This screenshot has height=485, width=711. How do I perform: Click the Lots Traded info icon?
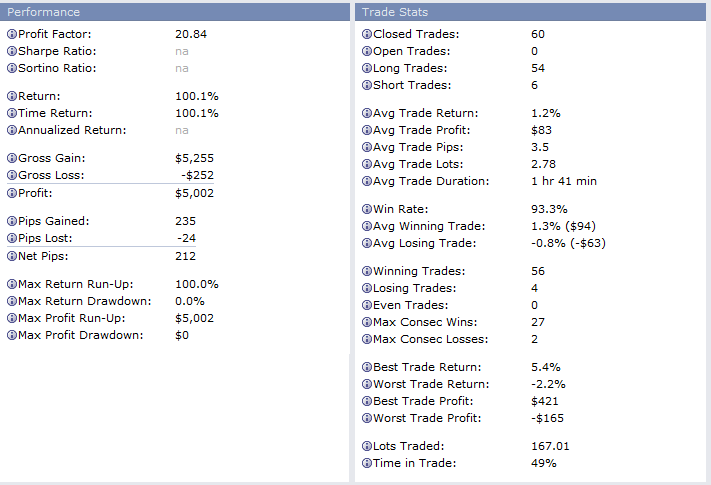[x=367, y=446]
